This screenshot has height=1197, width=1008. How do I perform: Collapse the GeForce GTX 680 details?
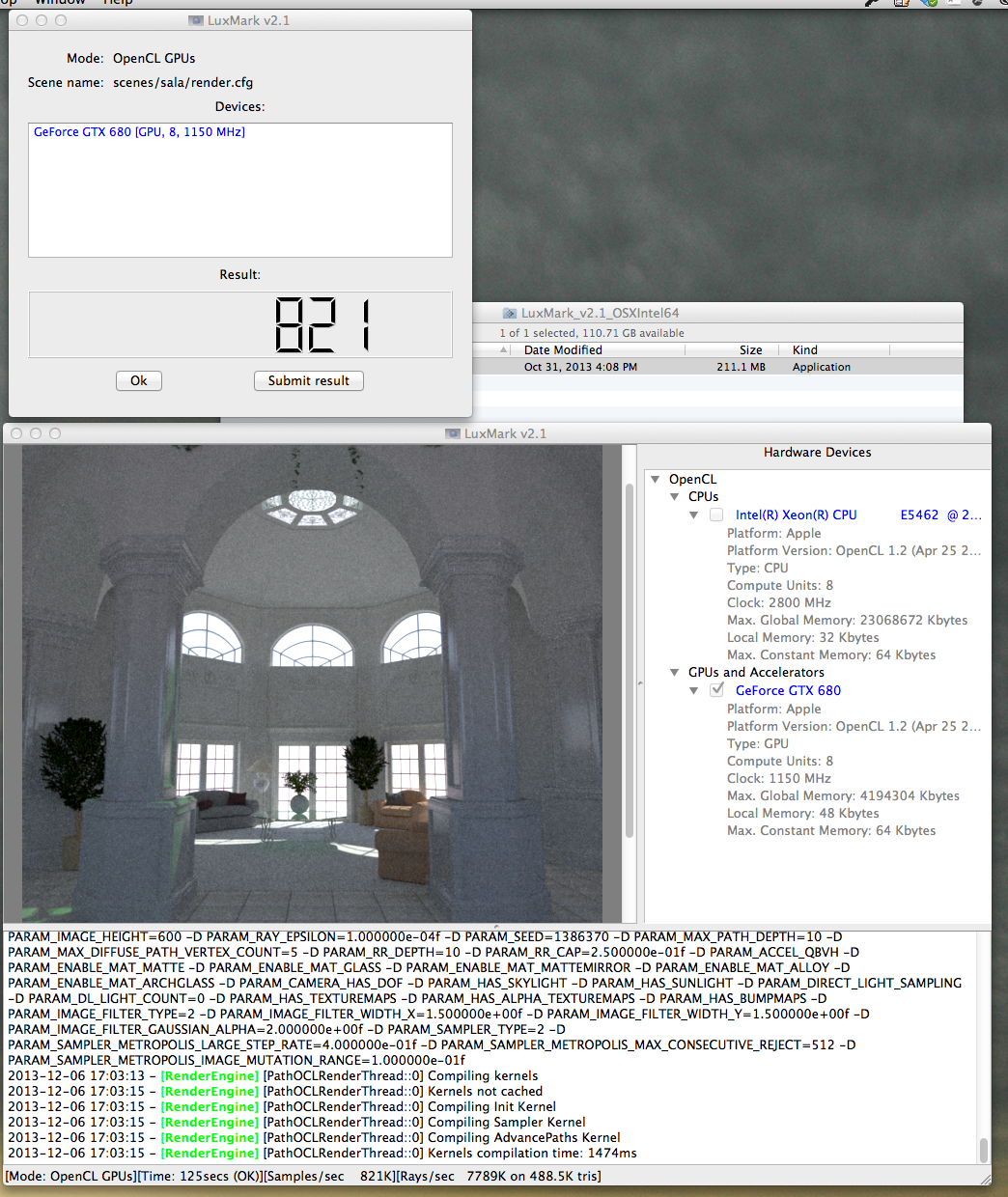point(693,691)
